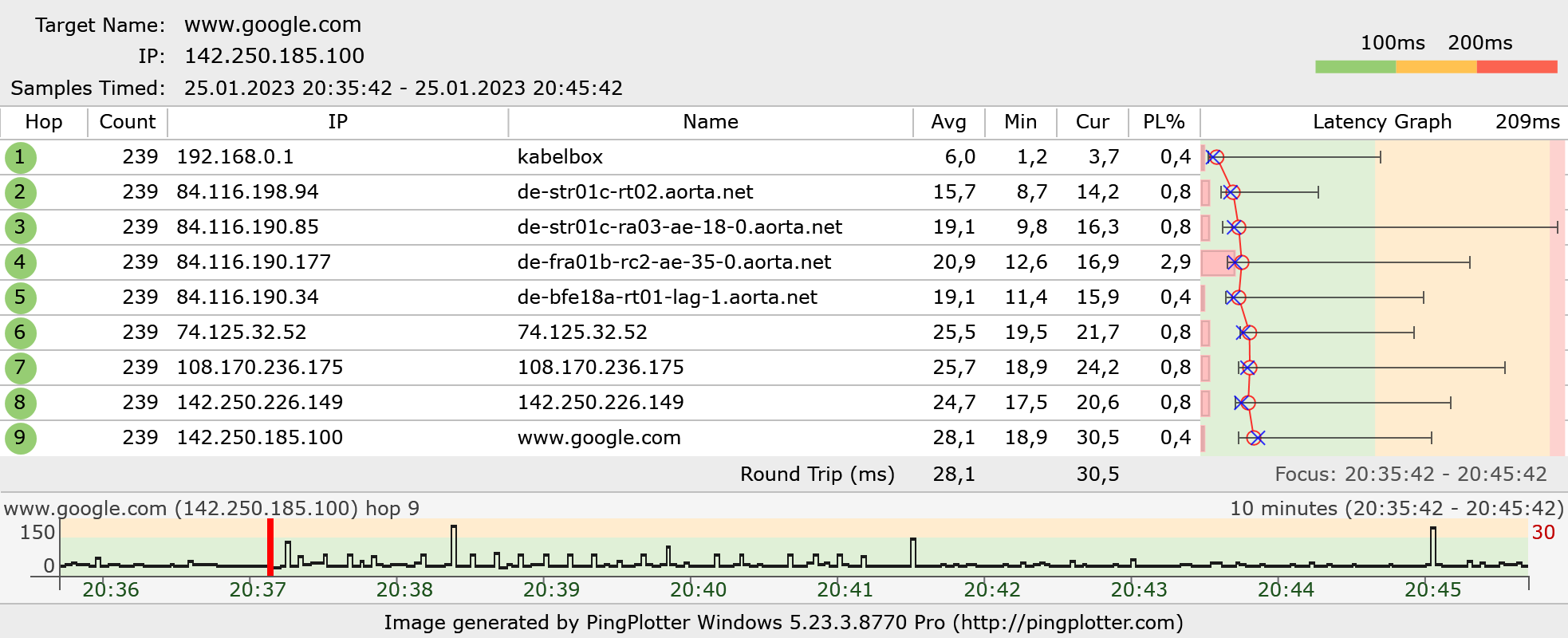Click the latency spike near 20:45
This screenshot has width=1568, height=638.
(x=1433, y=546)
